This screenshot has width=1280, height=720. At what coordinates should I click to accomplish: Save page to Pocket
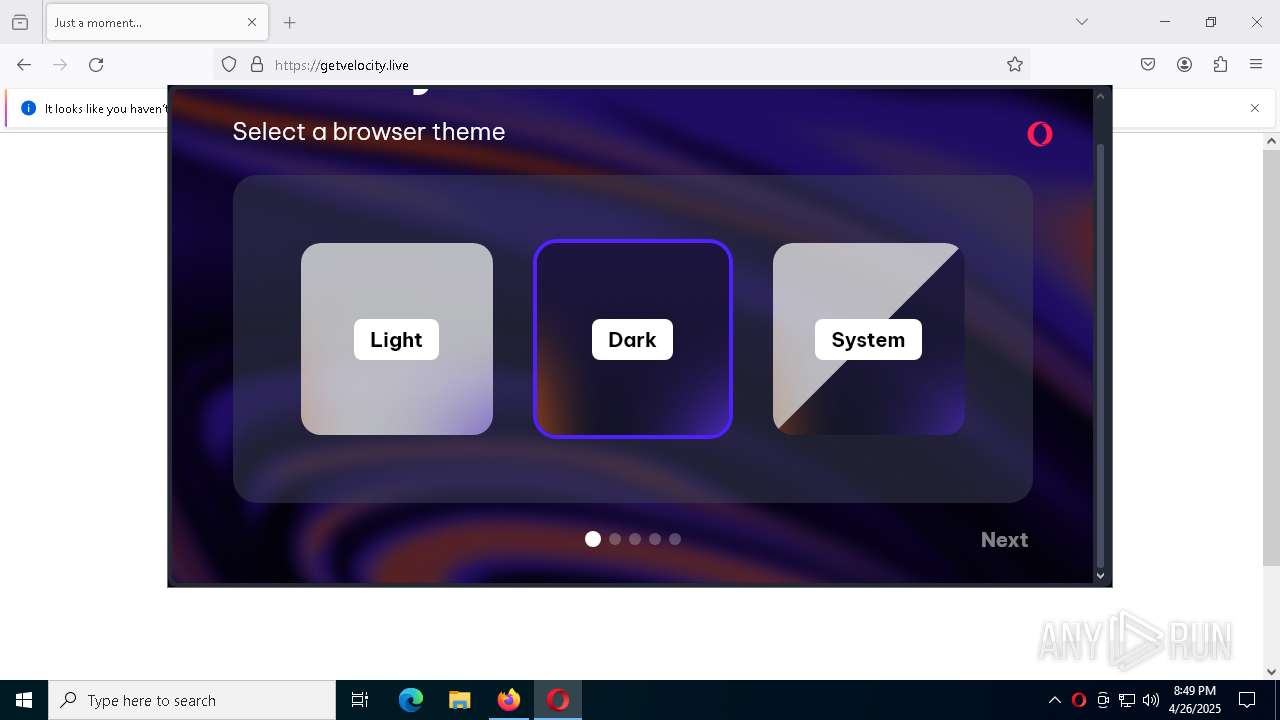pos(1148,65)
